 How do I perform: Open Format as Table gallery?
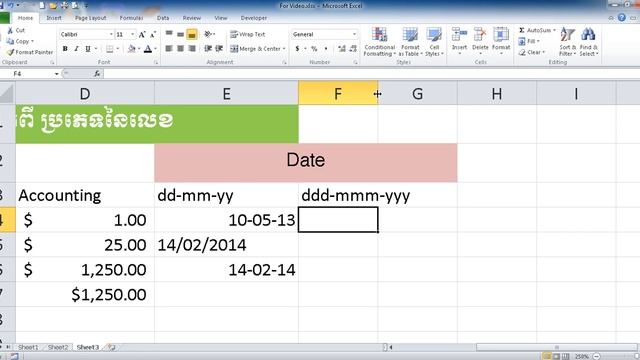(410, 42)
